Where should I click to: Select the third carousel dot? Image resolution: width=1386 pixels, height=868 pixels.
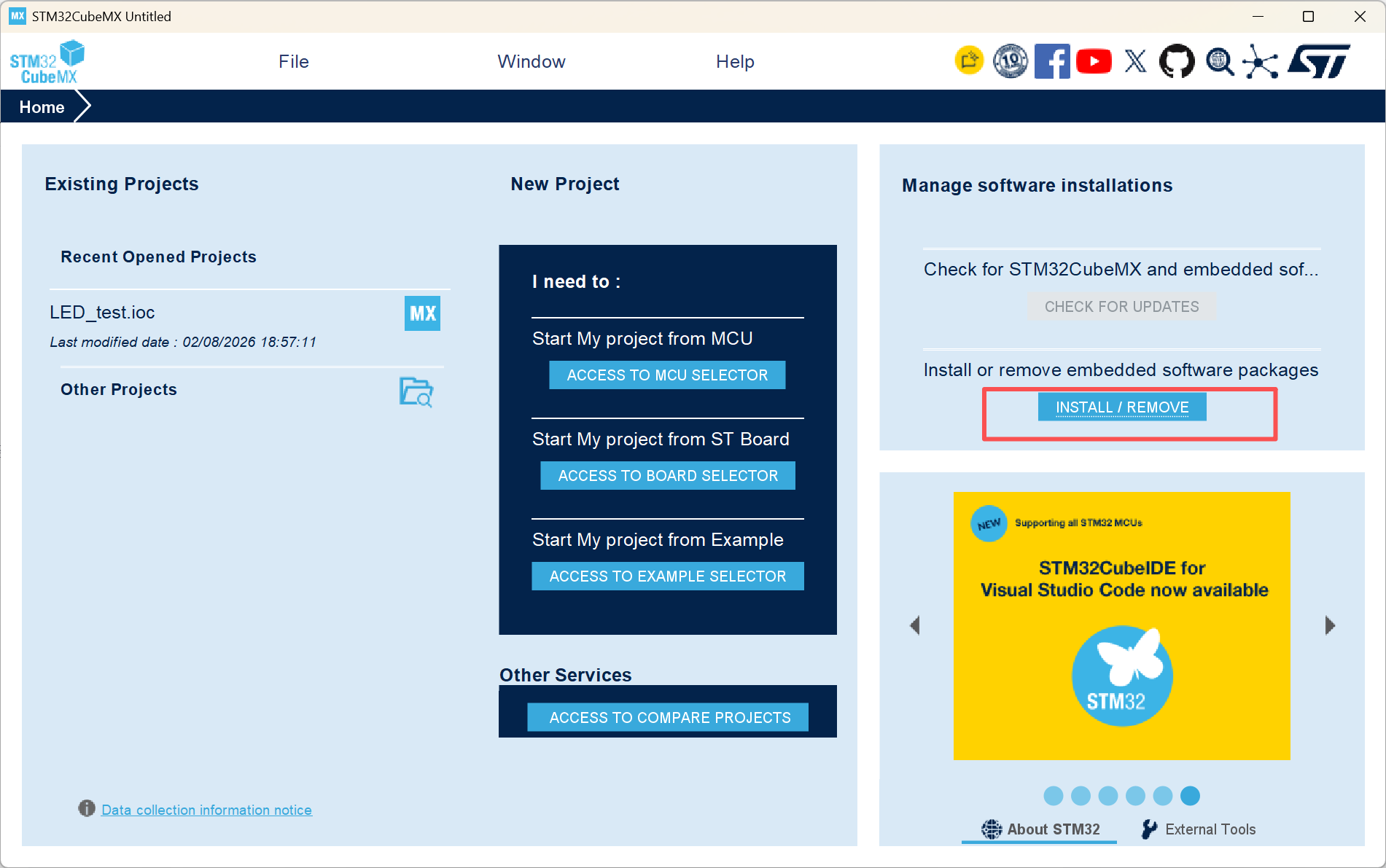coord(1108,796)
